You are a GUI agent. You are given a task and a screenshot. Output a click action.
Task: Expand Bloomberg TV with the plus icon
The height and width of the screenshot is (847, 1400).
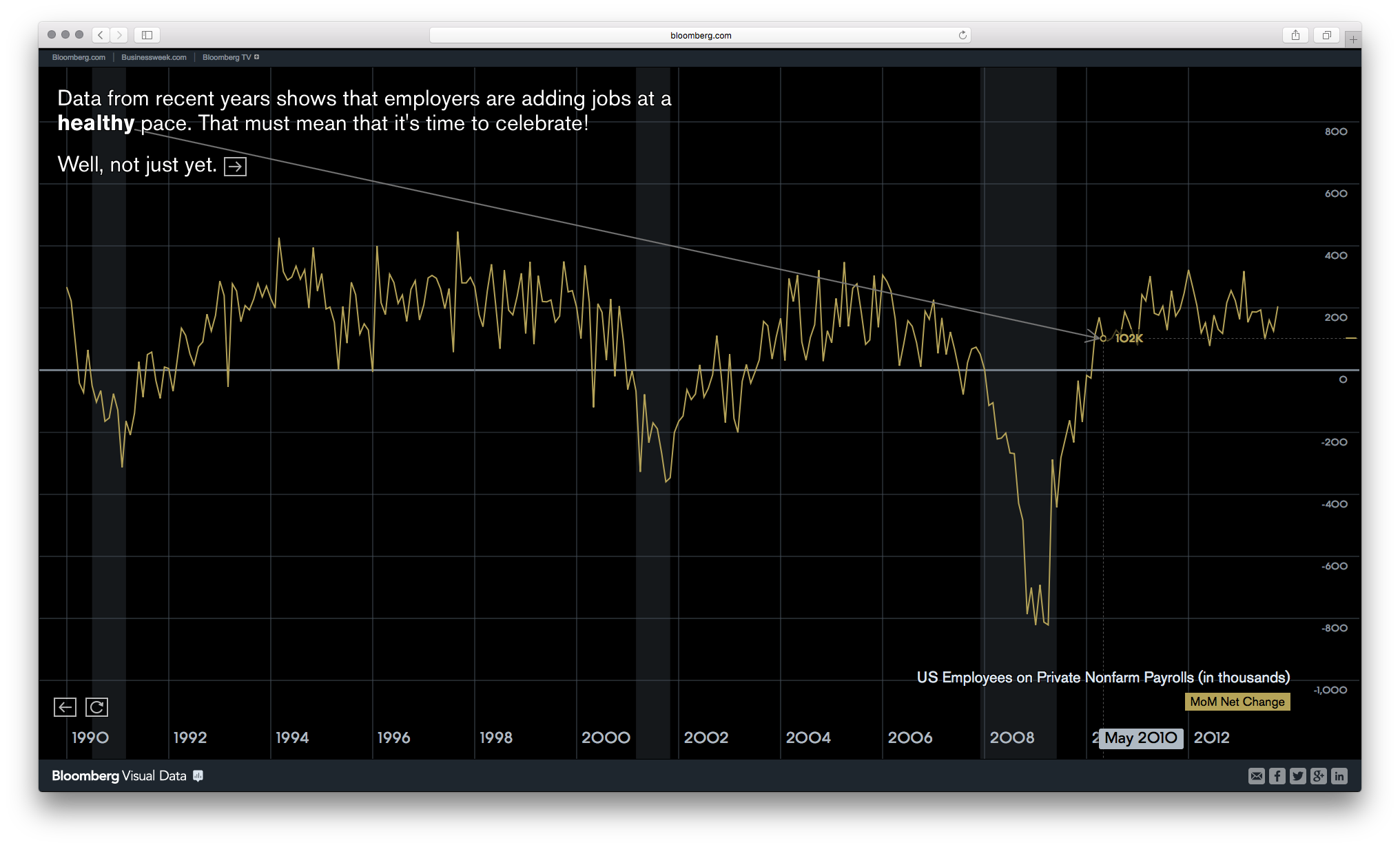point(257,57)
